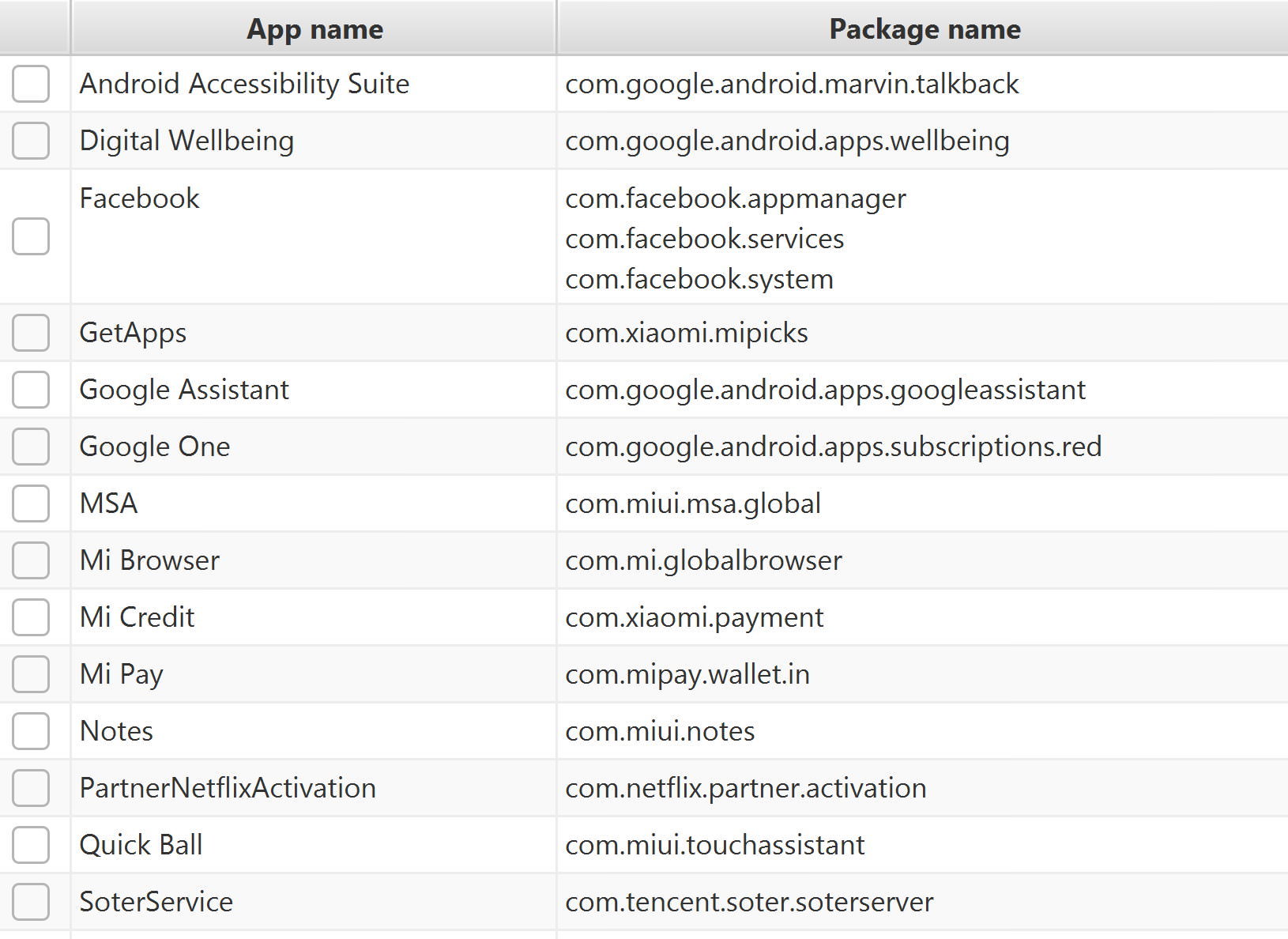Viewport: 1288px width, 939px height.
Task: Tick the Google One checkbox
Action: [x=31, y=447]
